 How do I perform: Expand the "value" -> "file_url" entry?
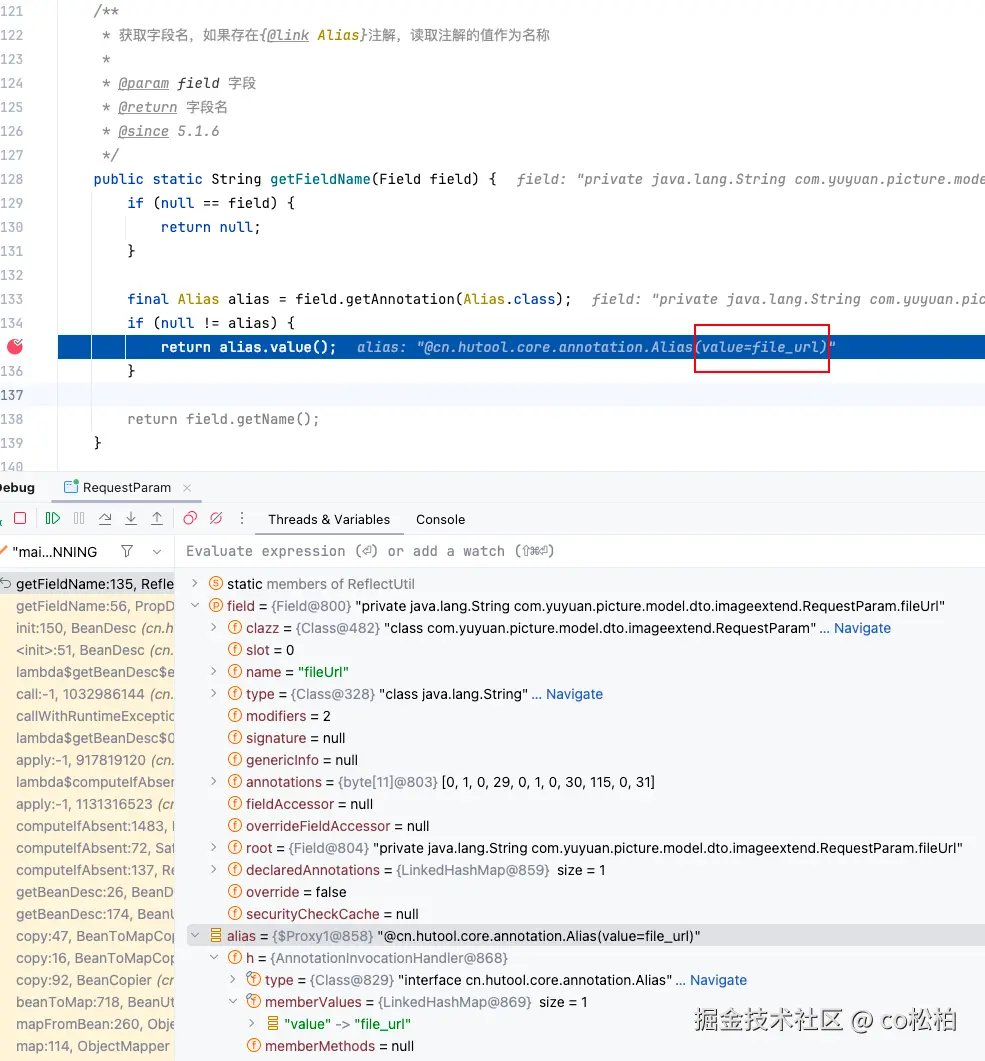(x=252, y=1023)
